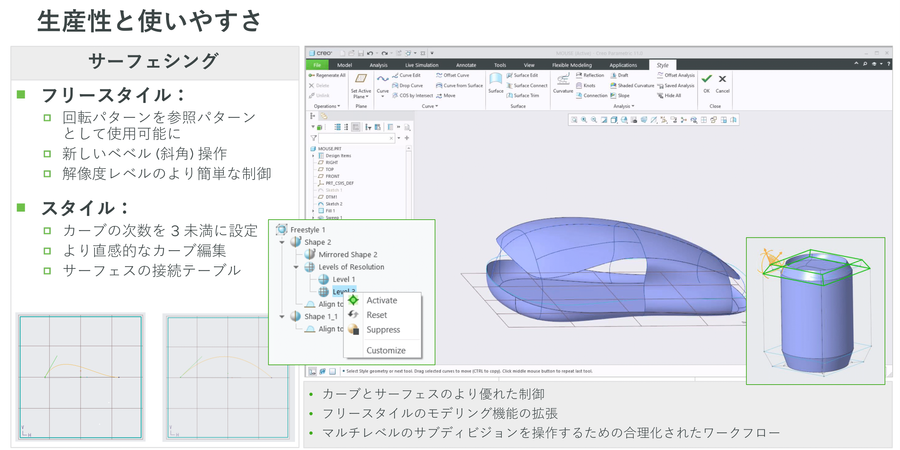900x450 pixels.
Task: Open the Analysis group dropdown
Action: (623, 105)
